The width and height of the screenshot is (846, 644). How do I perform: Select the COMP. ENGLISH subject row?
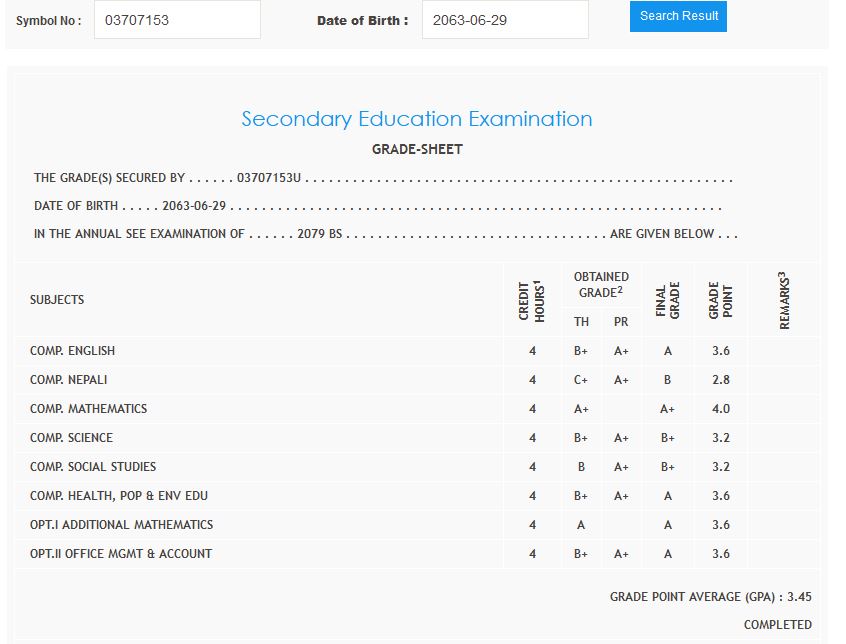(73, 351)
